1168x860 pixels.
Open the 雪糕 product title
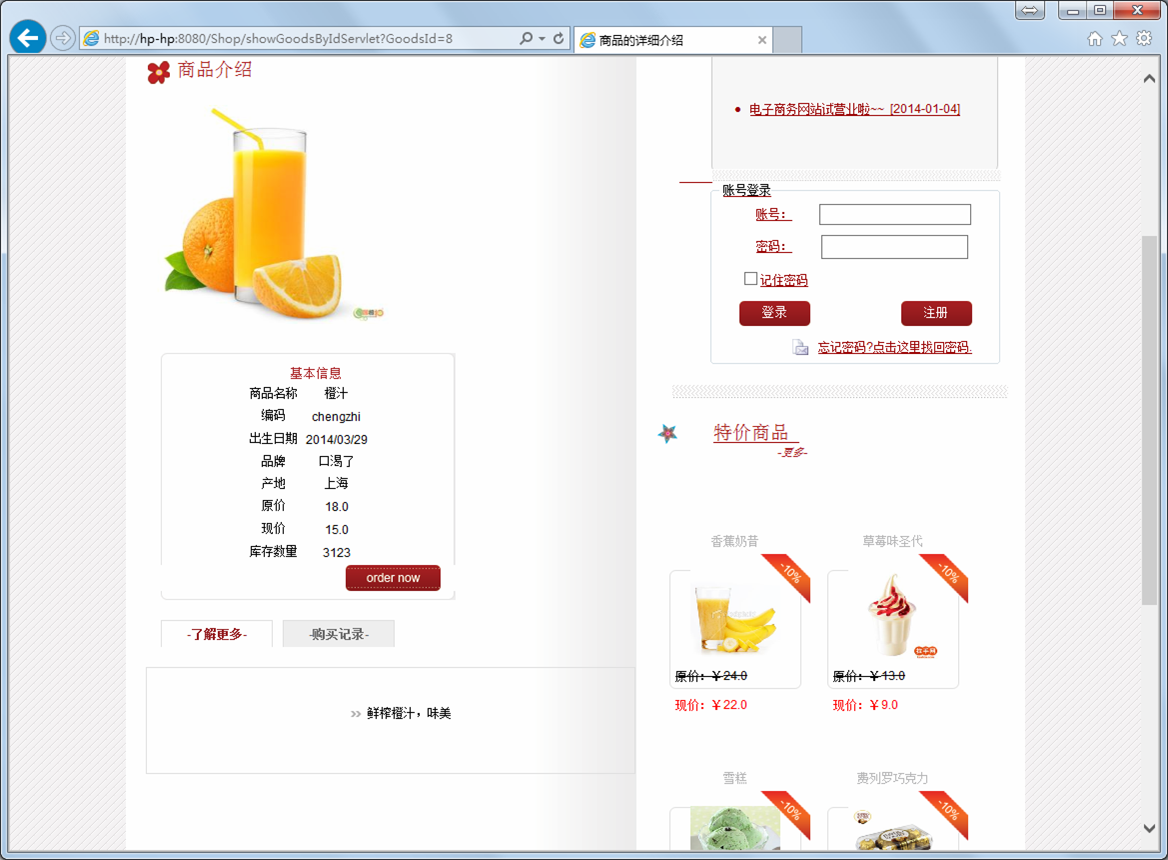(734, 778)
